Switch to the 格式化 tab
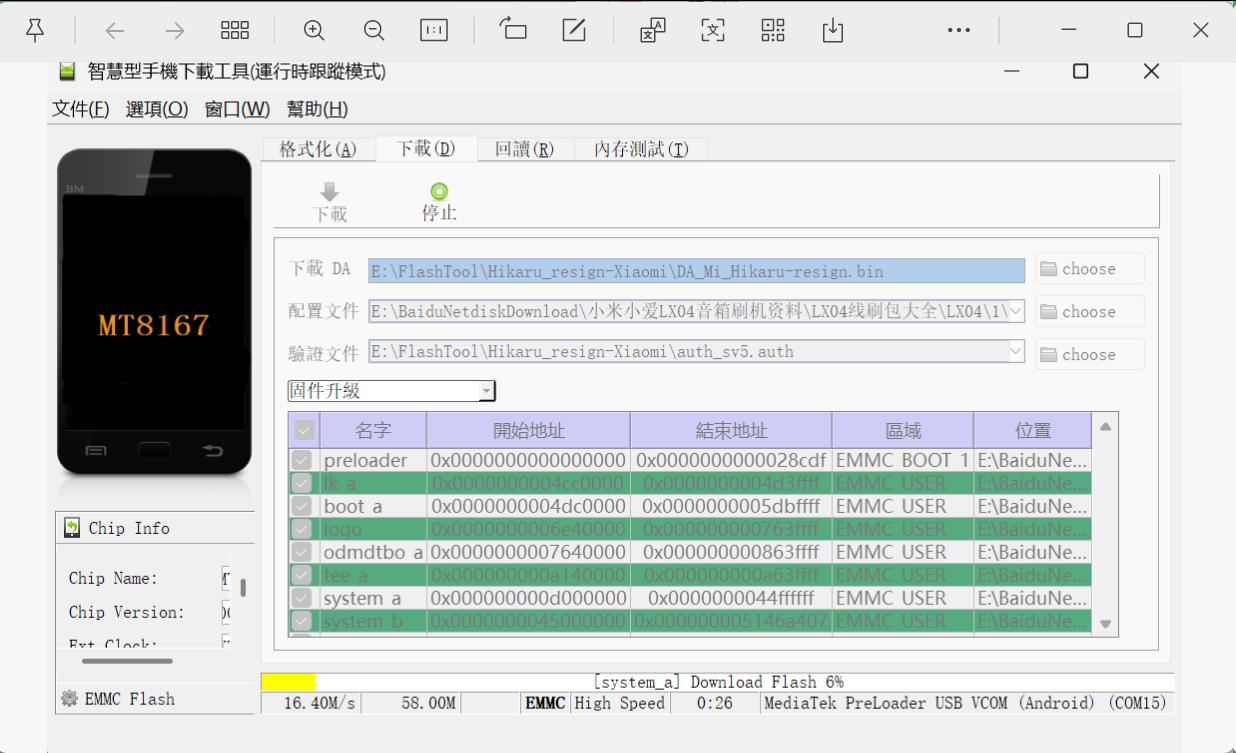 [318, 148]
